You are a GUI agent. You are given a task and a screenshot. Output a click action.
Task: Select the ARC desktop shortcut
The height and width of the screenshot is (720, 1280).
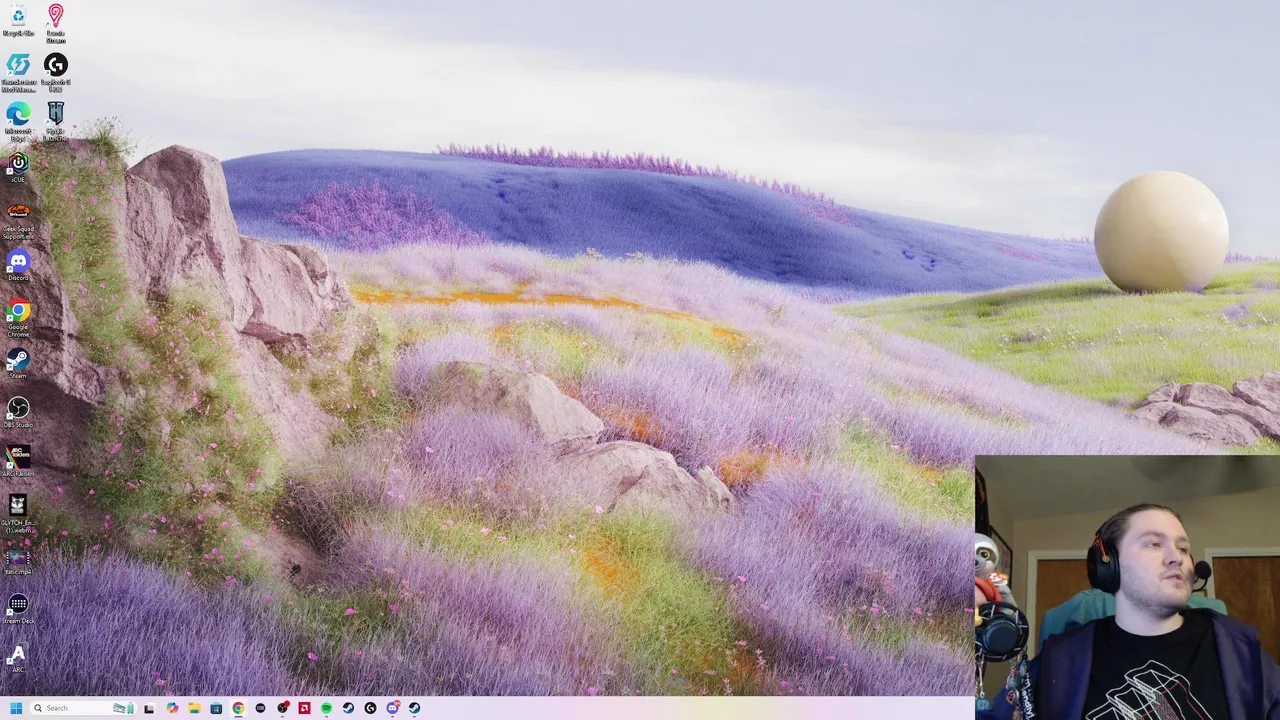18,658
